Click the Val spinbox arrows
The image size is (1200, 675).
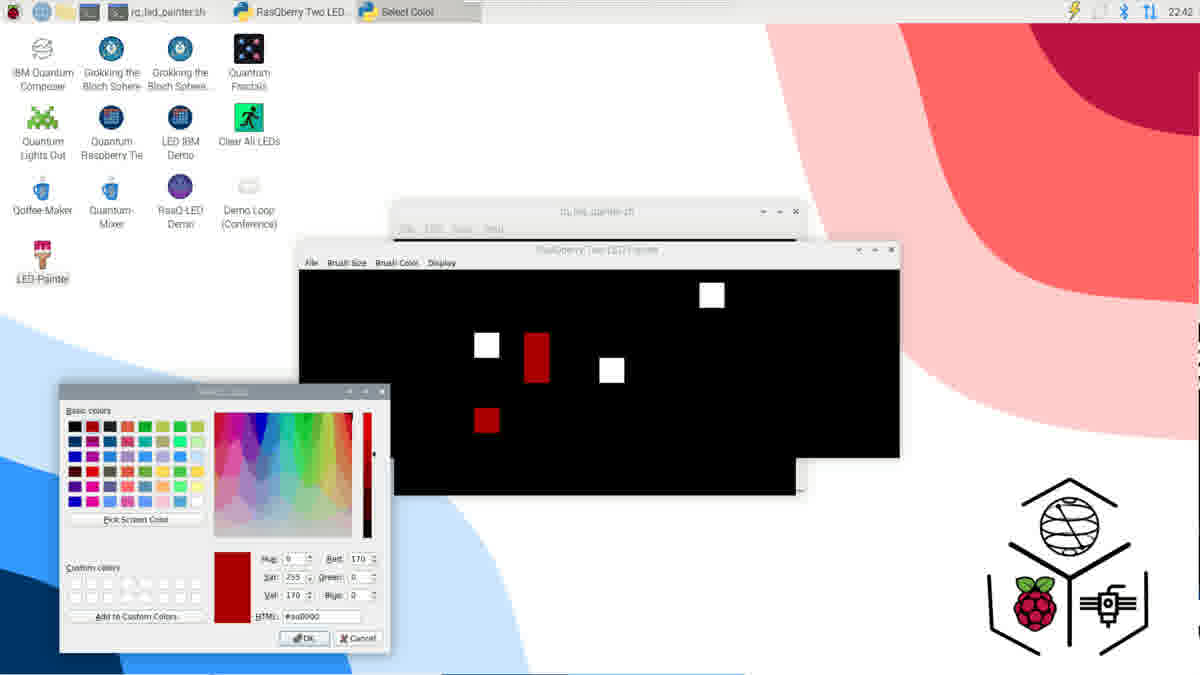tap(310, 595)
